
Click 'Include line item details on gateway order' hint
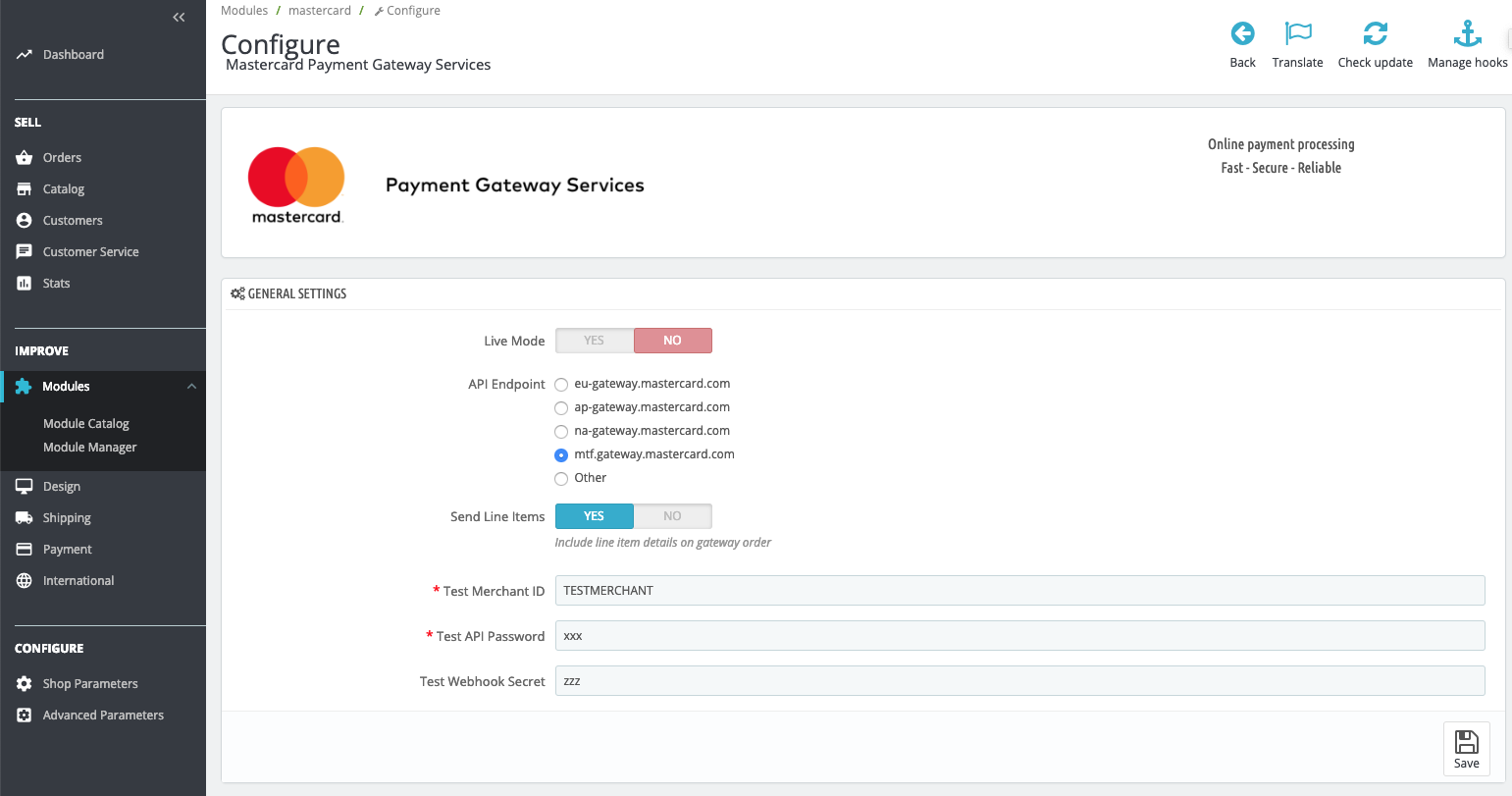coord(663,543)
